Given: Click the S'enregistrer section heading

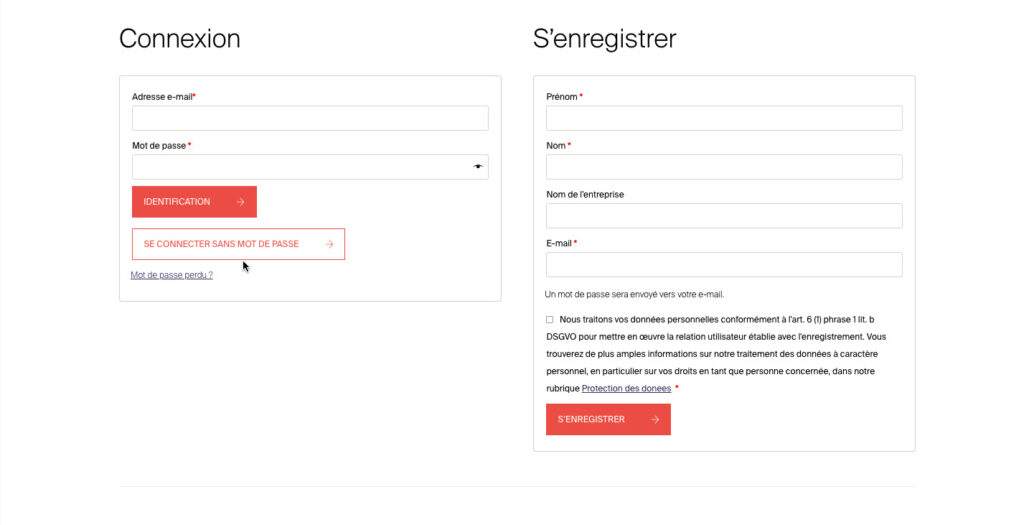Looking at the screenshot, I should click(x=605, y=39).
